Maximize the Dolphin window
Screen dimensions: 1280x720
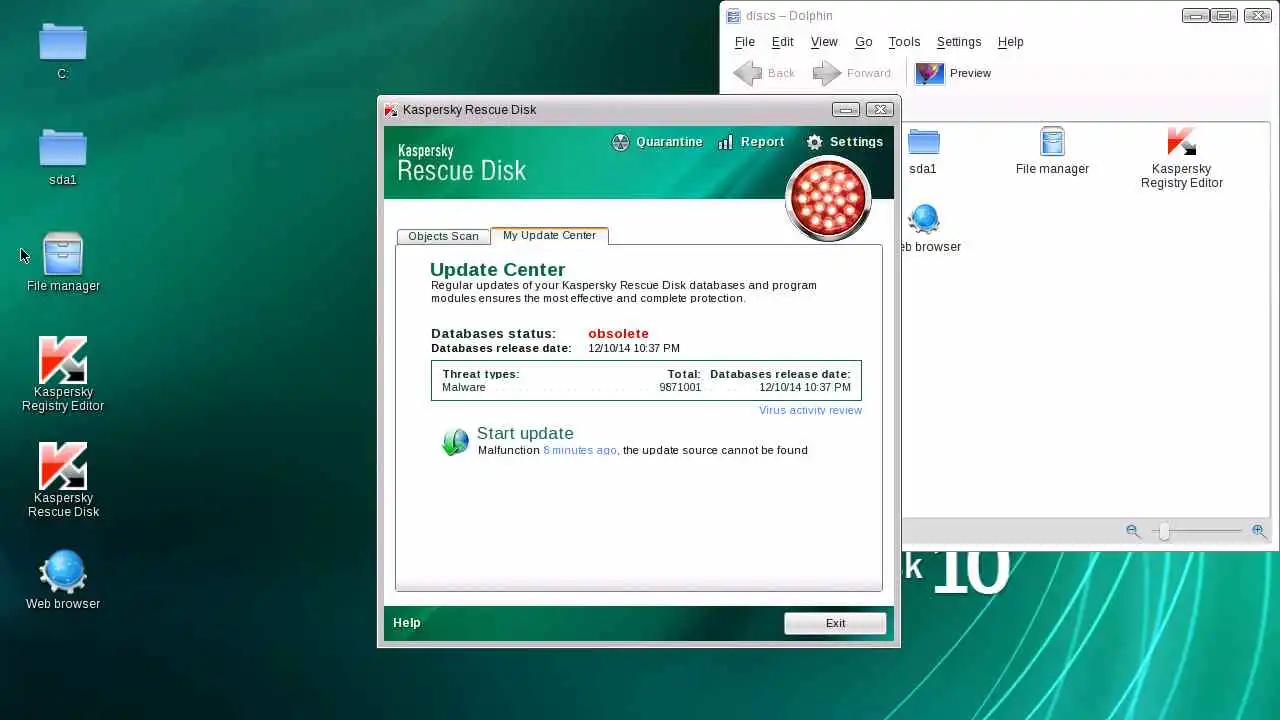[1224, 16]
